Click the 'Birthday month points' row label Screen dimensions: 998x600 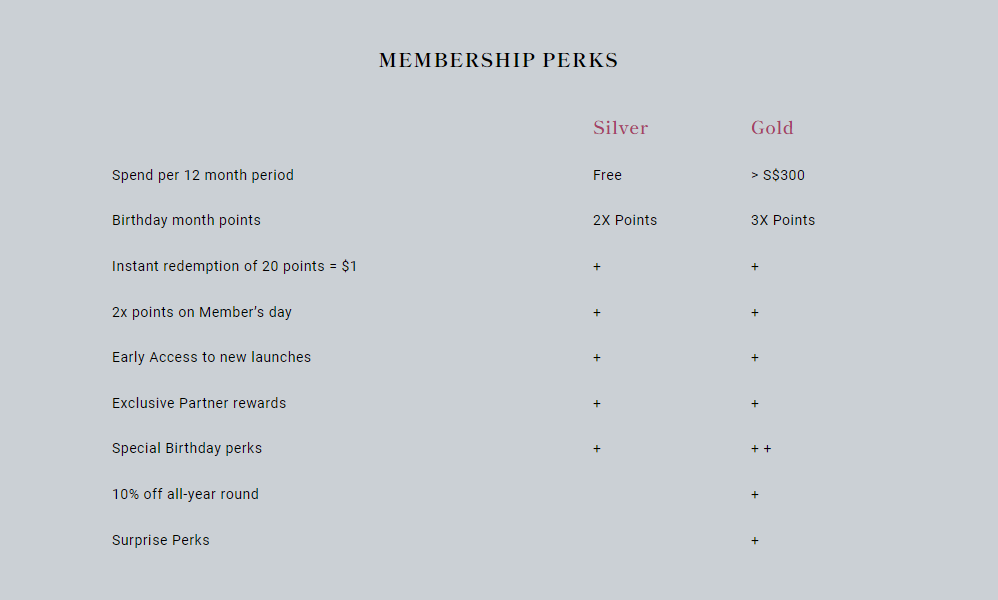pos(186,220)
